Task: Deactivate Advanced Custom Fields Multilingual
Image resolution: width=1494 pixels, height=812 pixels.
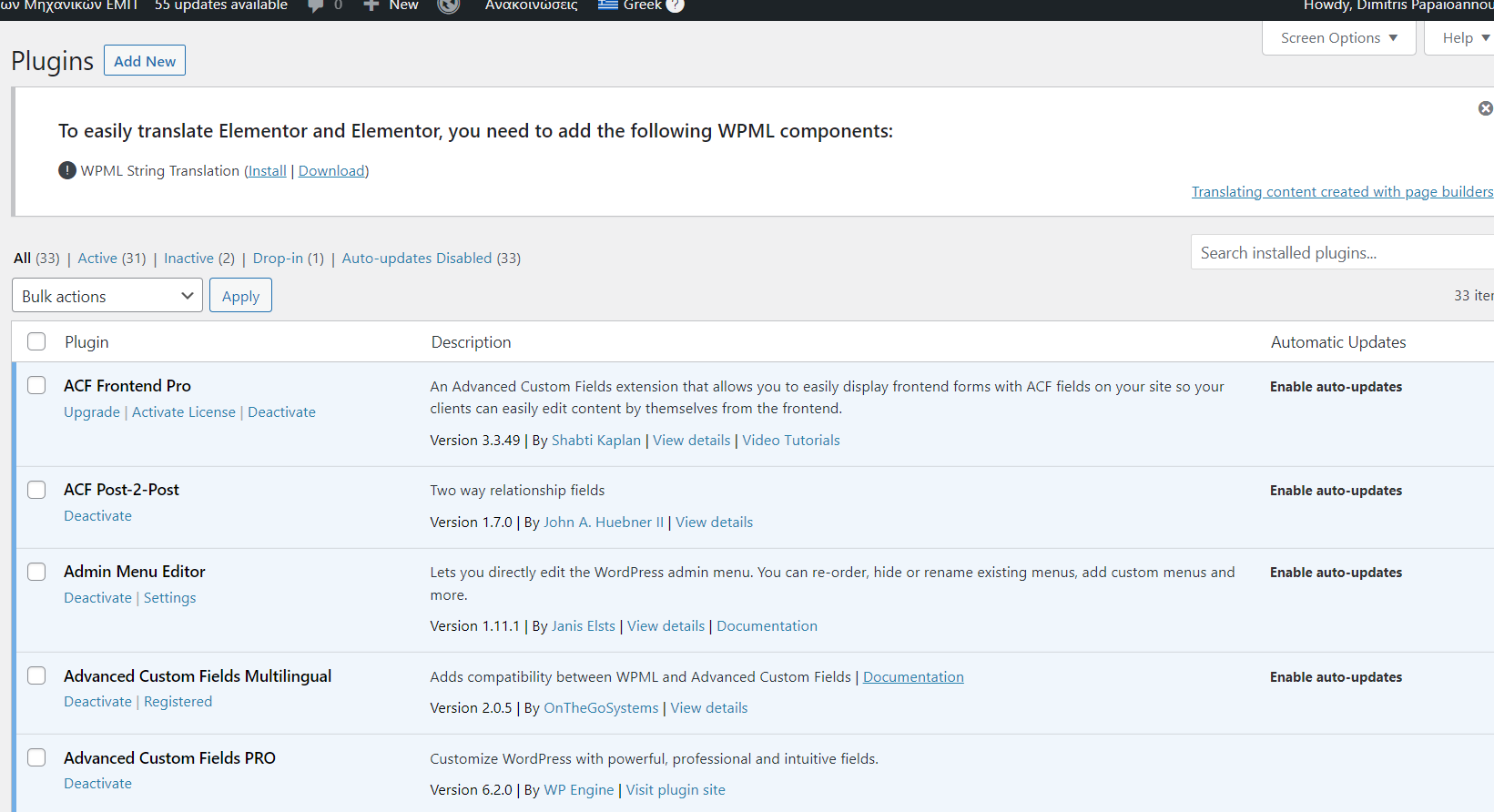Action: (x=97, y=702)
